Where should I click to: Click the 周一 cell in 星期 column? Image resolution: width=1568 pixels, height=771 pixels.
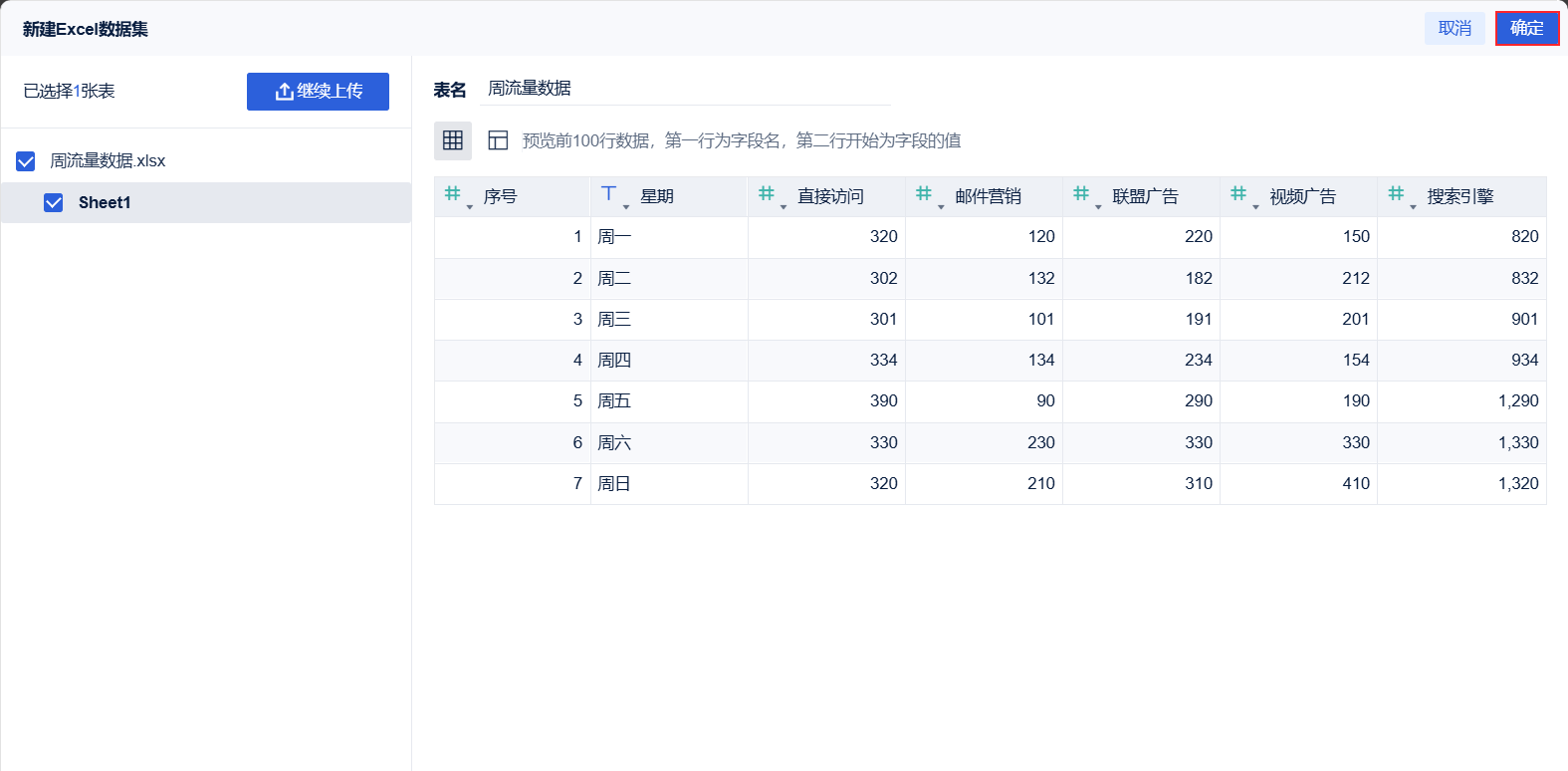coord(614,237)
